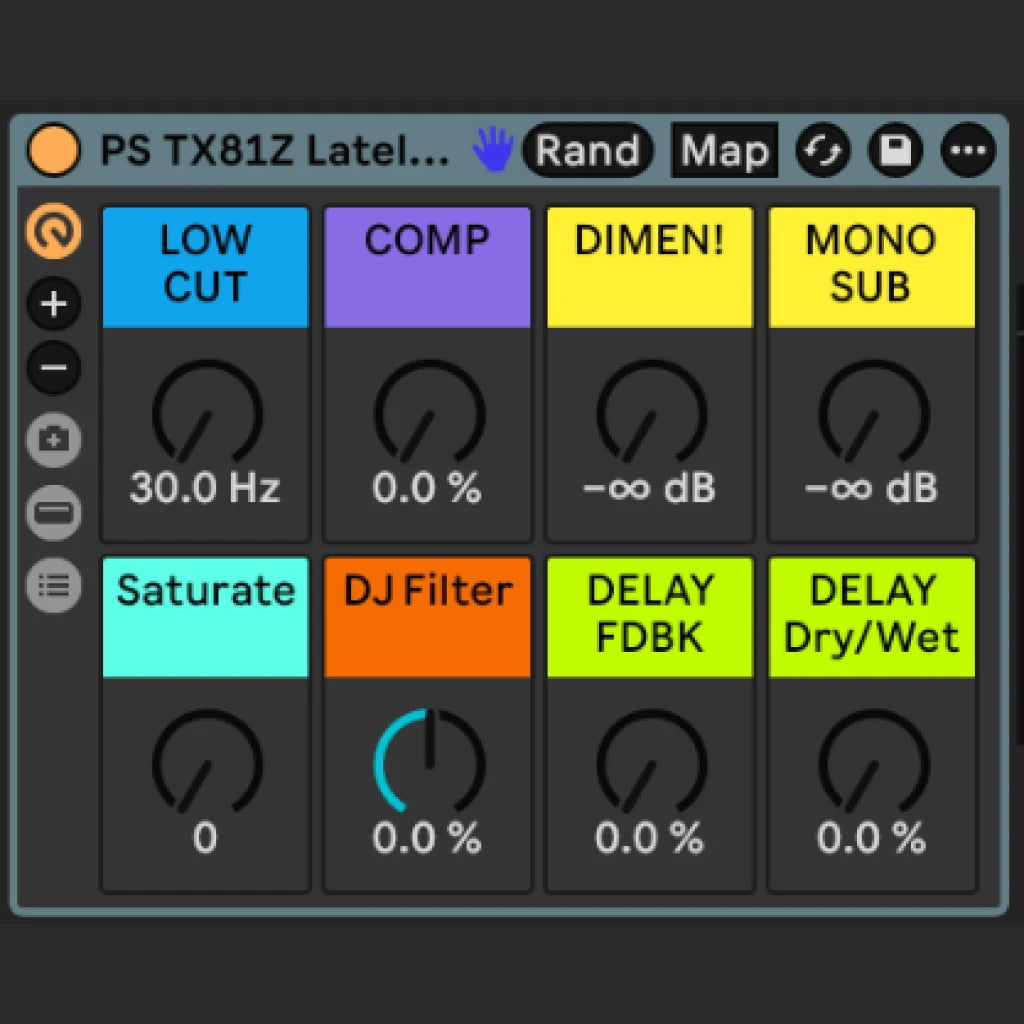Toggle the macro controls view icon
The height and width of the screenshot is (1024, 1024).
54,232
